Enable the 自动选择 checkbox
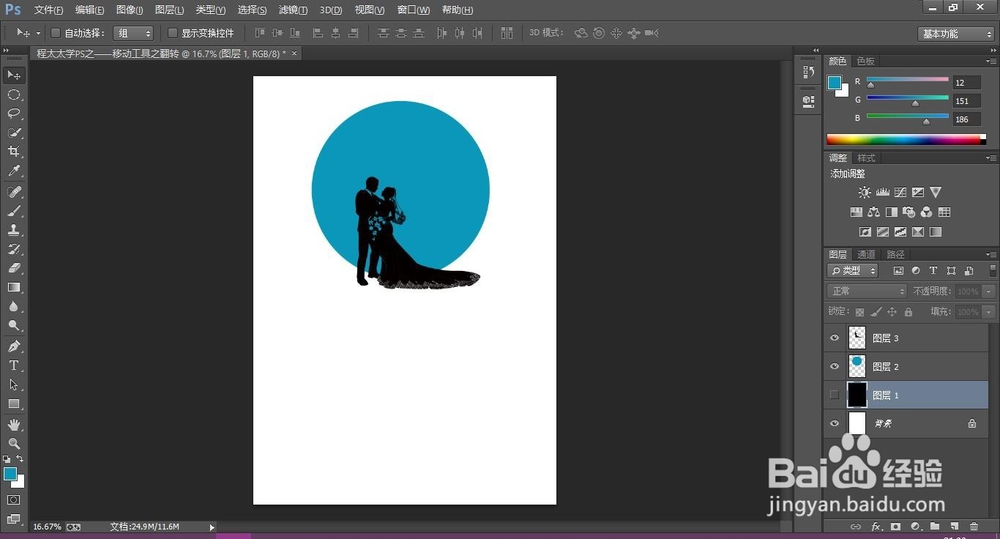 (x=56, y=33)
